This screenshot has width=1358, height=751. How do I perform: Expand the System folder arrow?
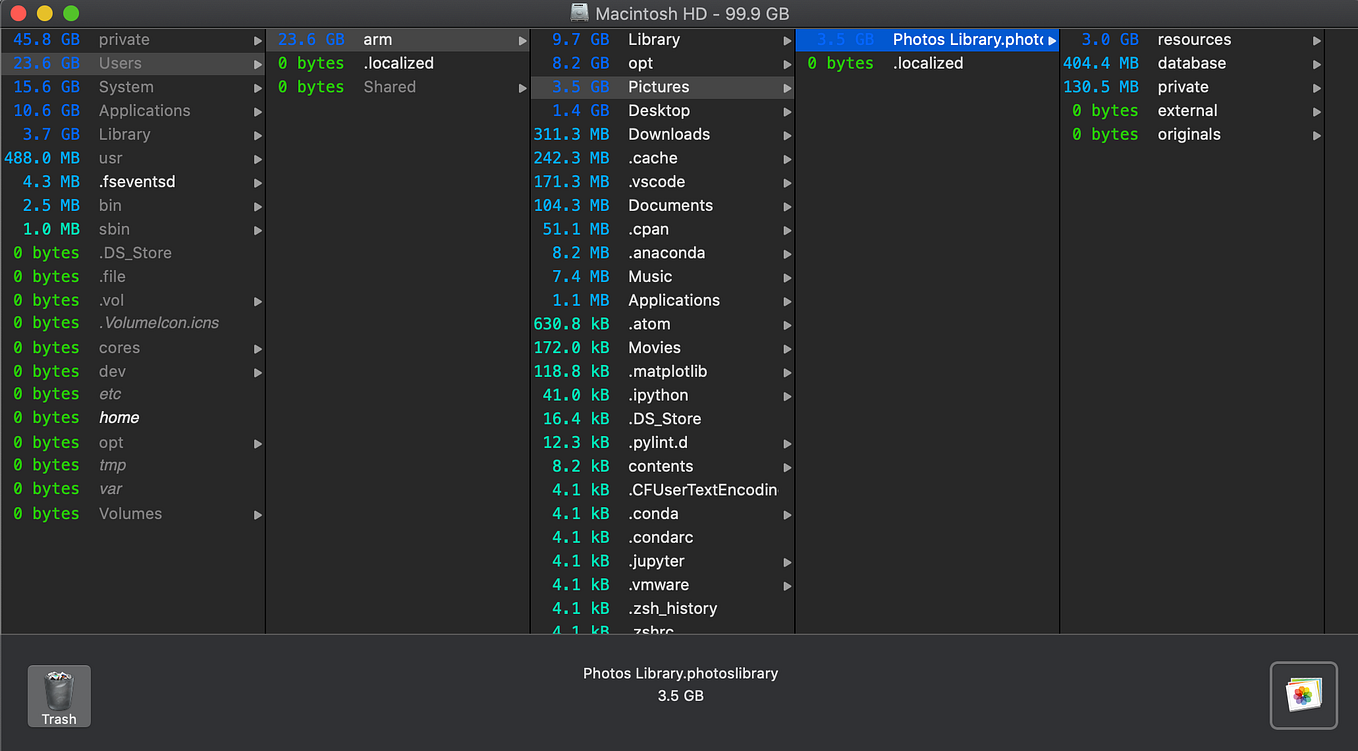[x=258, y=88]
